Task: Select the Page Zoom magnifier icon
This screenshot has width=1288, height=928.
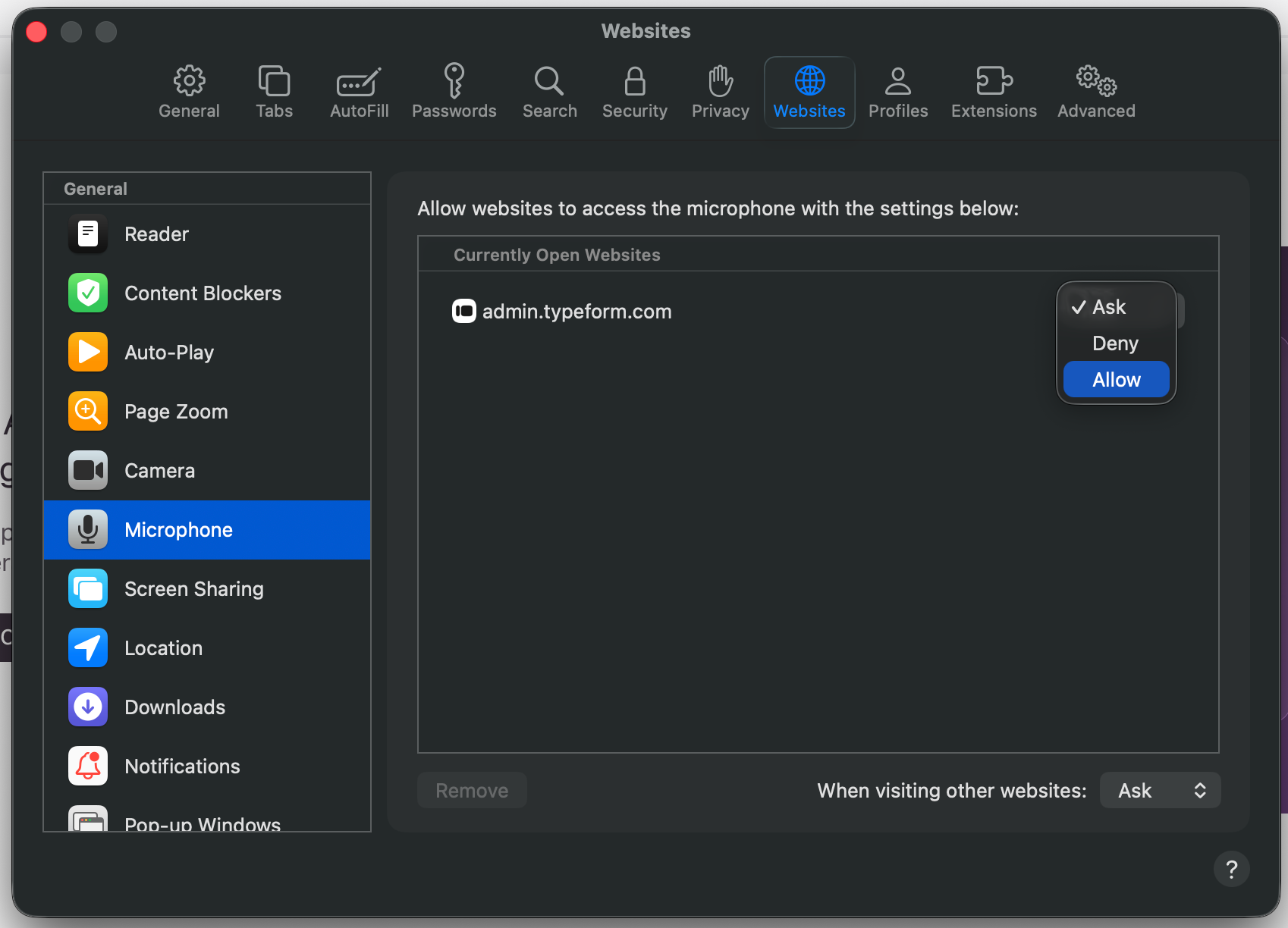Action: pyautogui.click(x=88, y=412)
